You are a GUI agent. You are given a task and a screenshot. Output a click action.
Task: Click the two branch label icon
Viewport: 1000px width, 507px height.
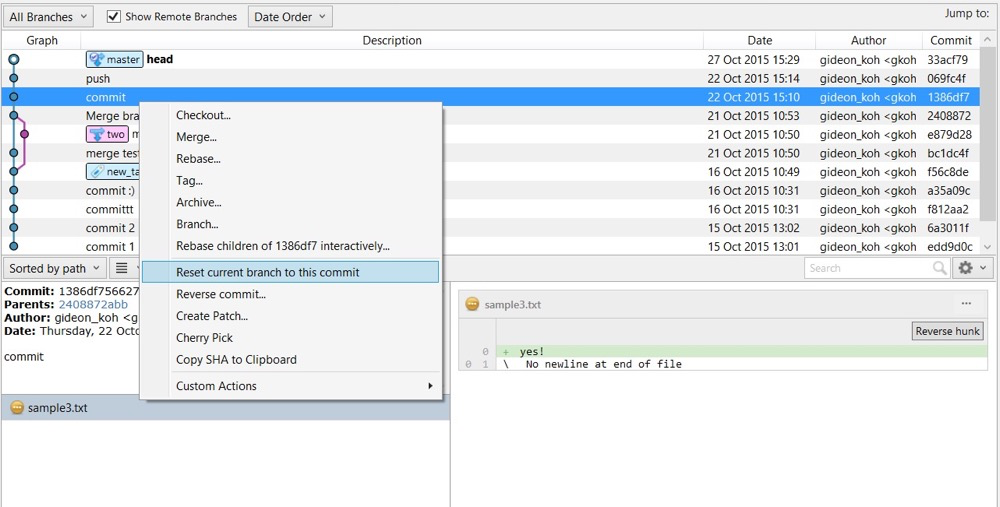[x=97, y=135]
